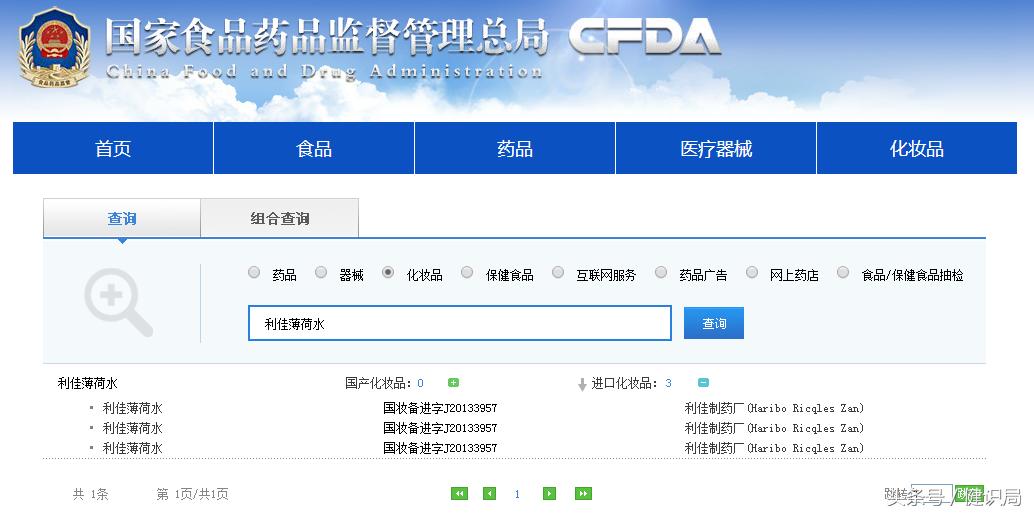Select the 保健食品 radio button
1034x514 pixels.
click(467, 273)
